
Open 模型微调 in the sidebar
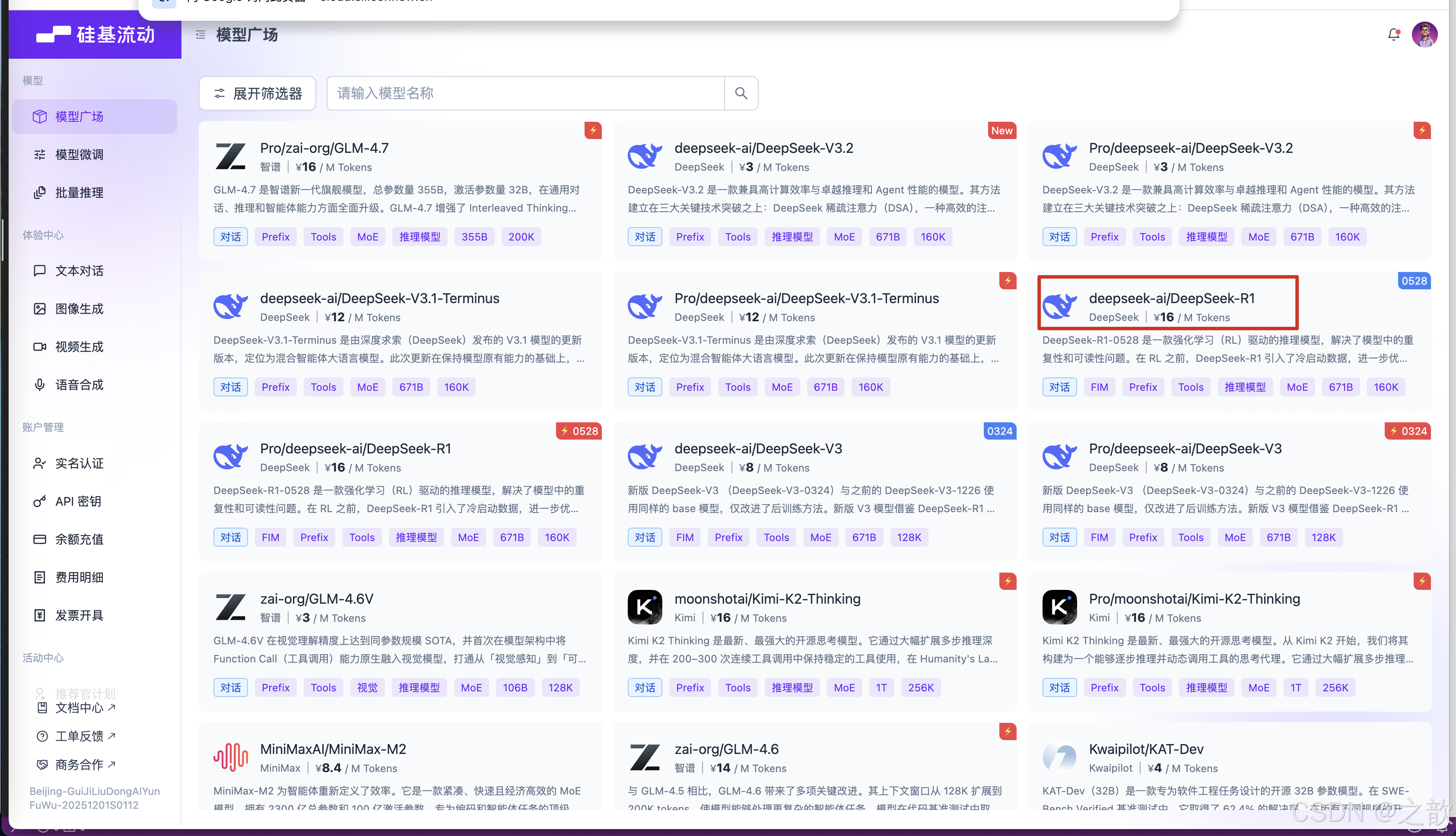[79, 155]
